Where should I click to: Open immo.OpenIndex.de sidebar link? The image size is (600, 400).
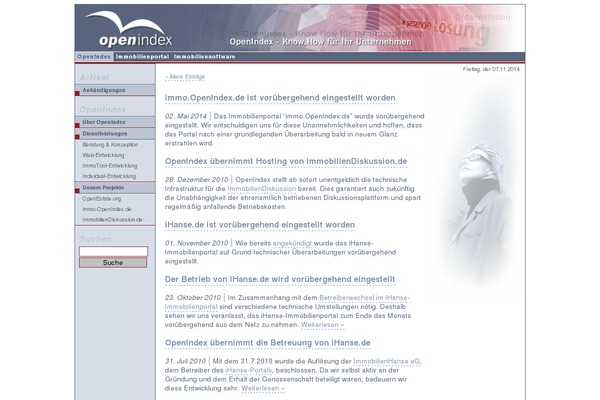tap(107, 209)
